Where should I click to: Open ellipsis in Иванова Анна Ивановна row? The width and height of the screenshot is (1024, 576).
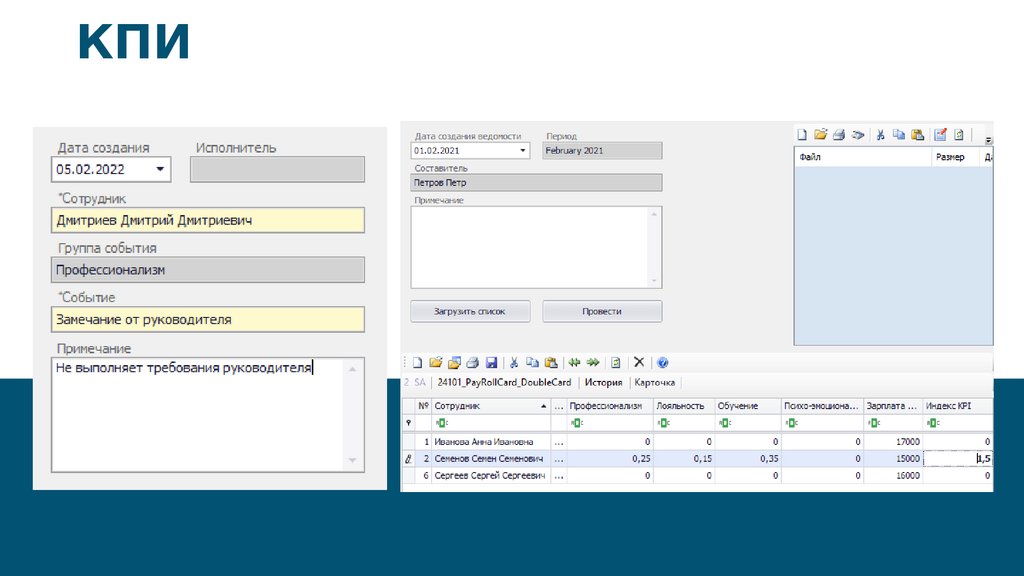pos(558,442)
